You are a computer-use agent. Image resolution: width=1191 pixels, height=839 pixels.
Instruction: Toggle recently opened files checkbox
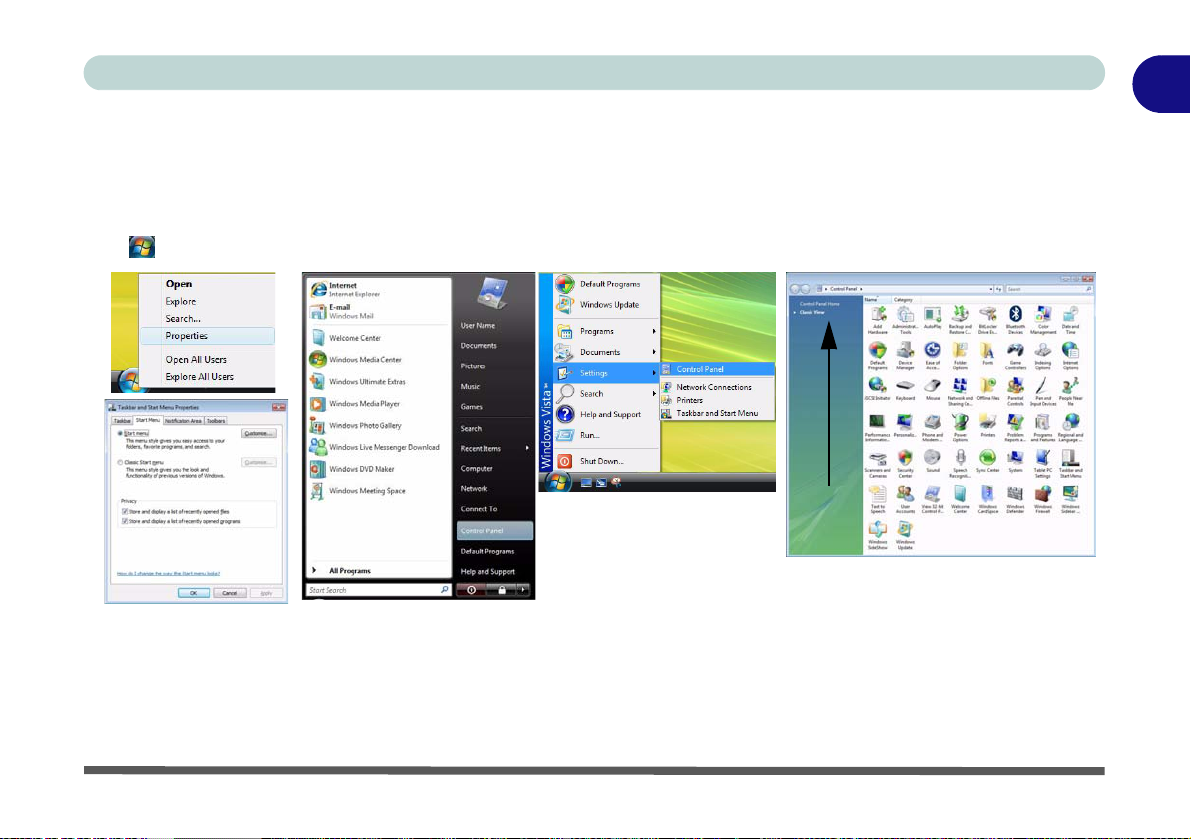coord(125,512)
